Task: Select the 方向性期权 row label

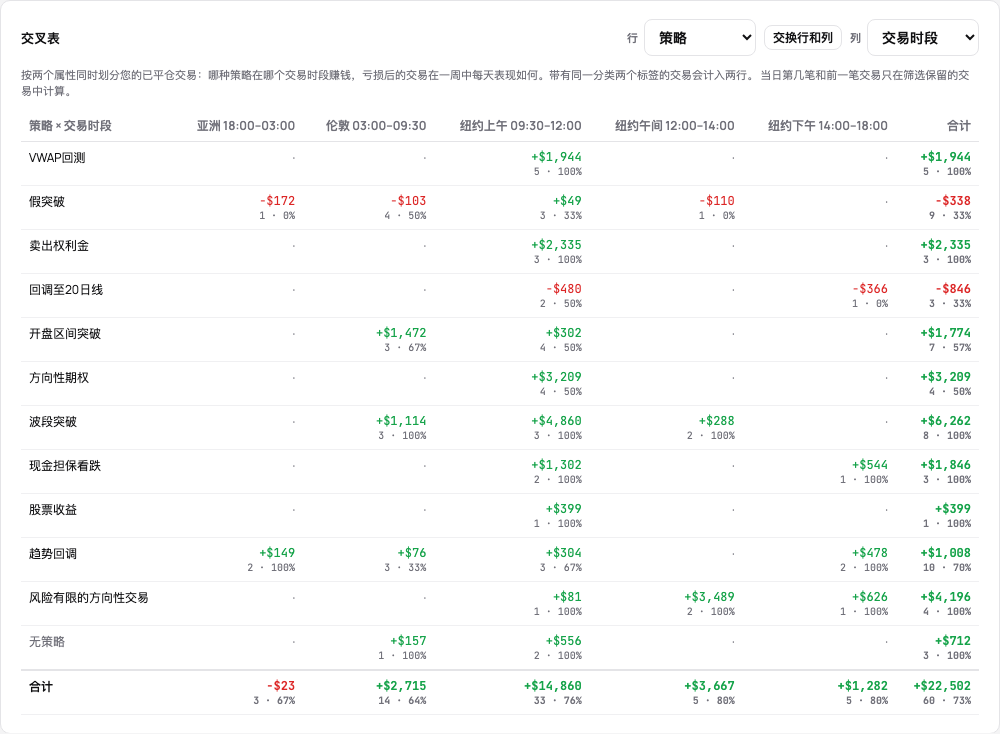Action: tap(59, 378)
